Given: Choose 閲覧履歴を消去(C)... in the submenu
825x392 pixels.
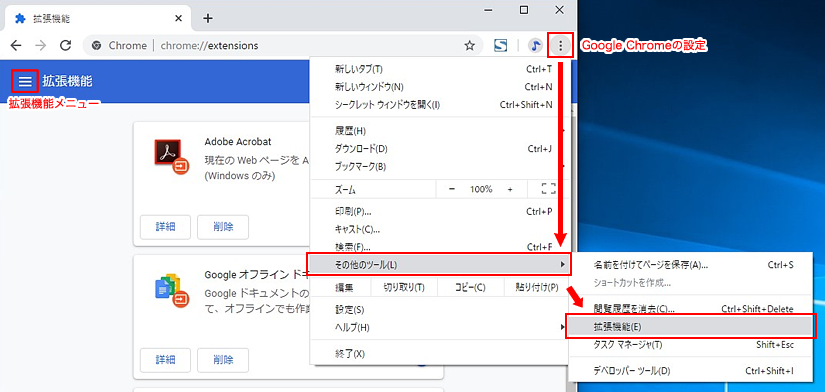Looking at the screenshot, I should pos(691,309).
